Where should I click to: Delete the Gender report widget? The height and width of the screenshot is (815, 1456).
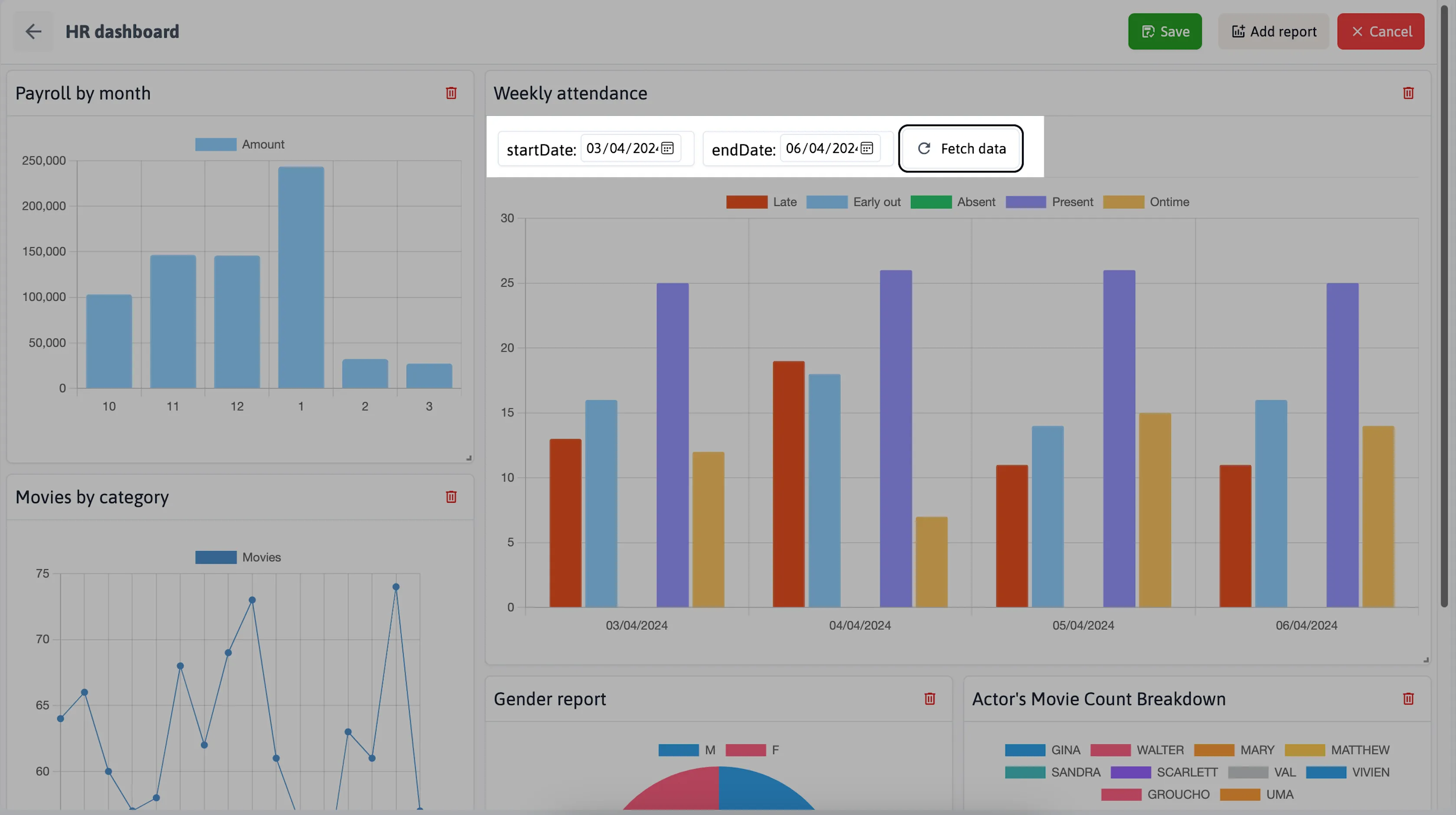[x=930, y=698]
